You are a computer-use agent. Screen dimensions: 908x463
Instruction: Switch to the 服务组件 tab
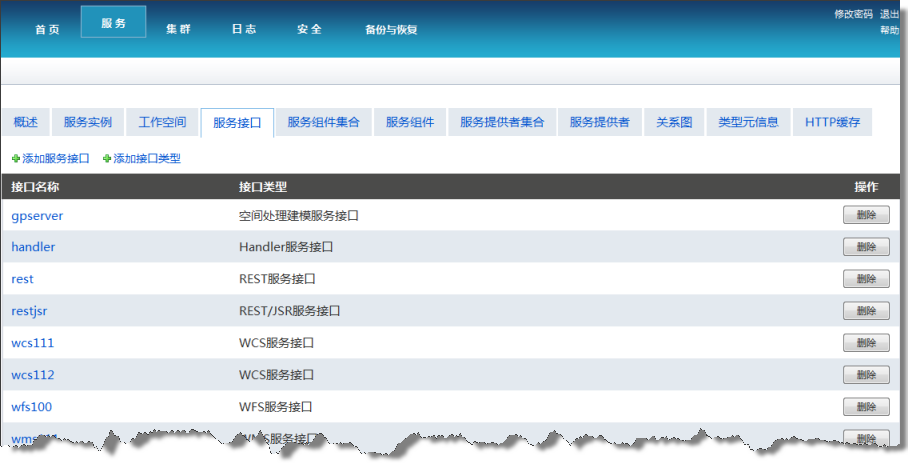(x=410, y=122)
